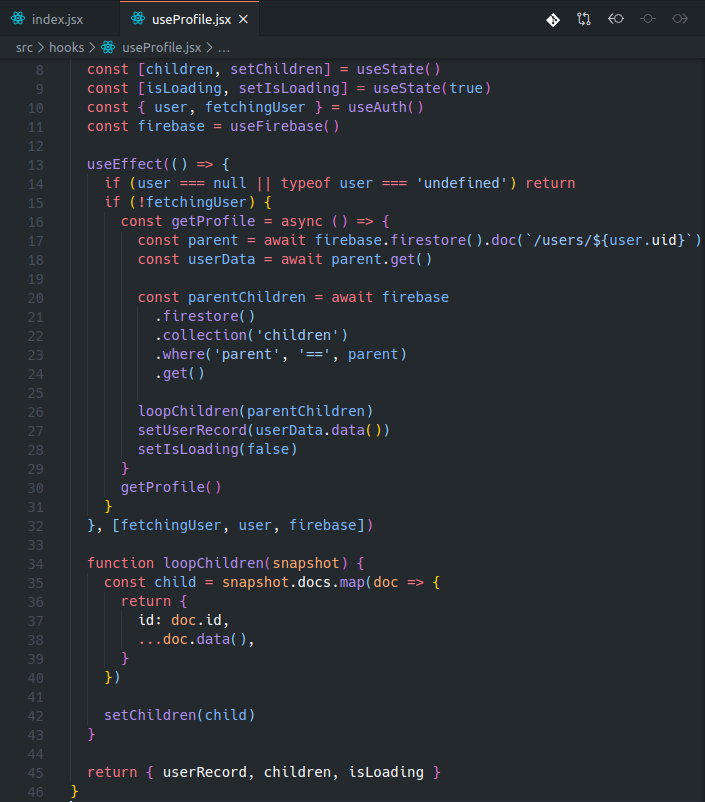The image size is (705, 802).
Task: Click the useEffect call on line 13
Action: (124, 165)
